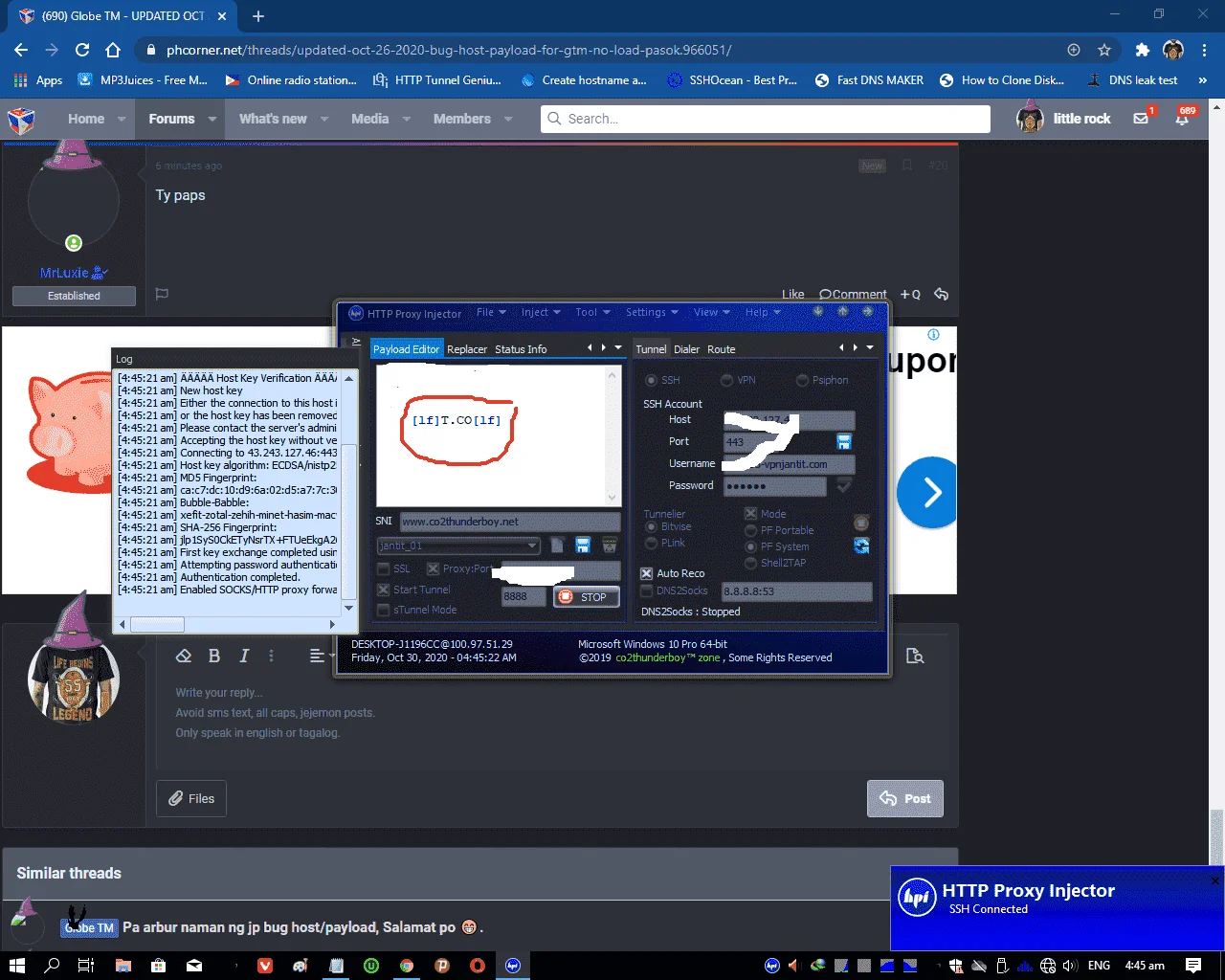Click the up-arrow icon in HTTP Proxy Injector title bar
The width and height of the screenshot is (1225, 980).
point(843,312)
